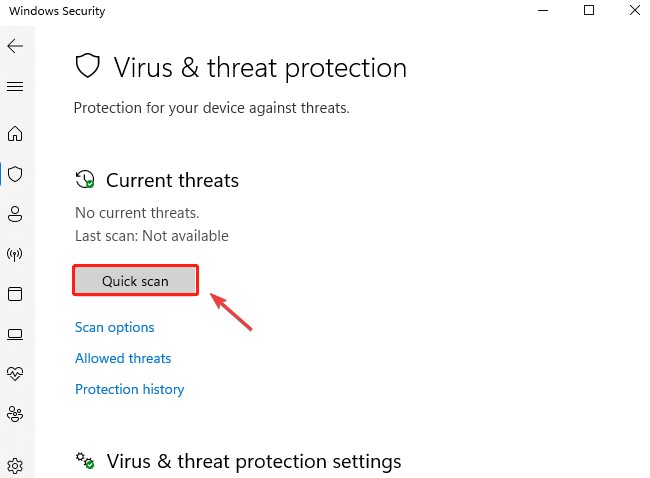
Task: Open Account protection person icon
Action: (15, 214)
